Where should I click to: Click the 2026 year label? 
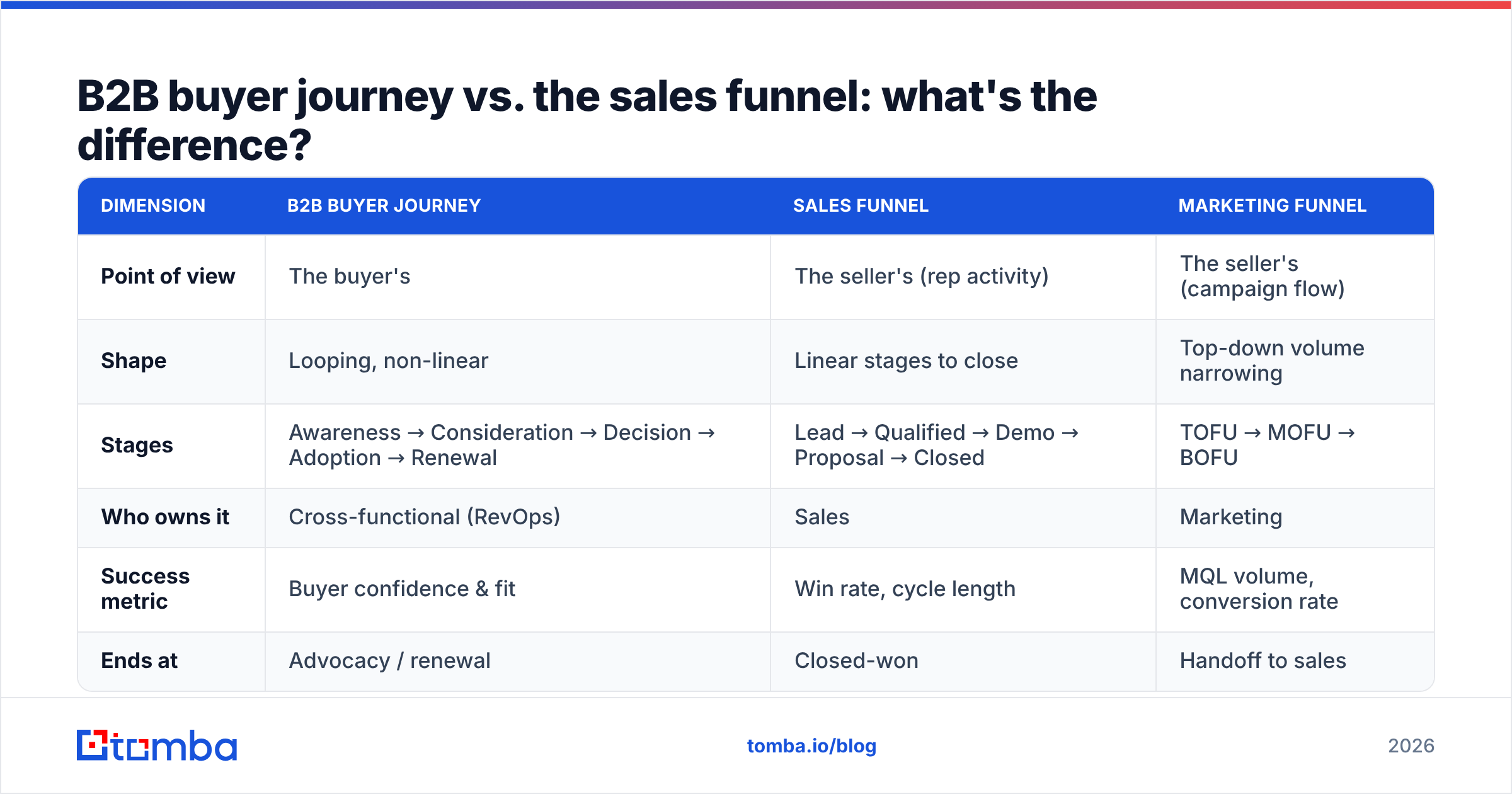tap(1411, 746)
